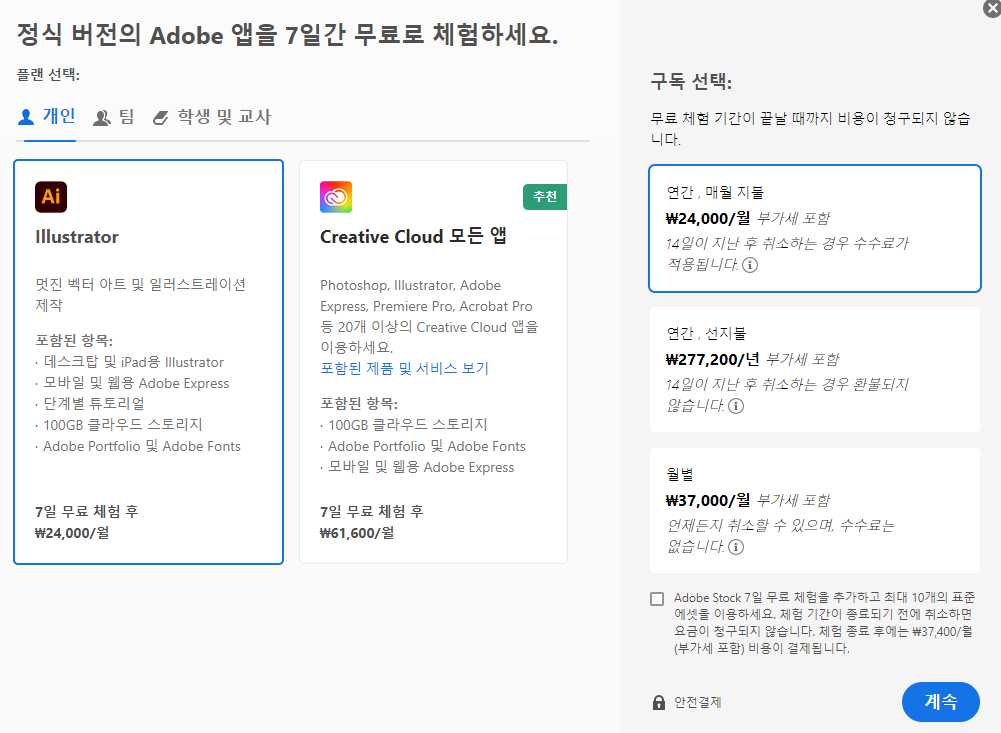The width and height of the screenshot is (1001, 733).
Task: Click the 구독 선택: heading
Action: point(691,82)
